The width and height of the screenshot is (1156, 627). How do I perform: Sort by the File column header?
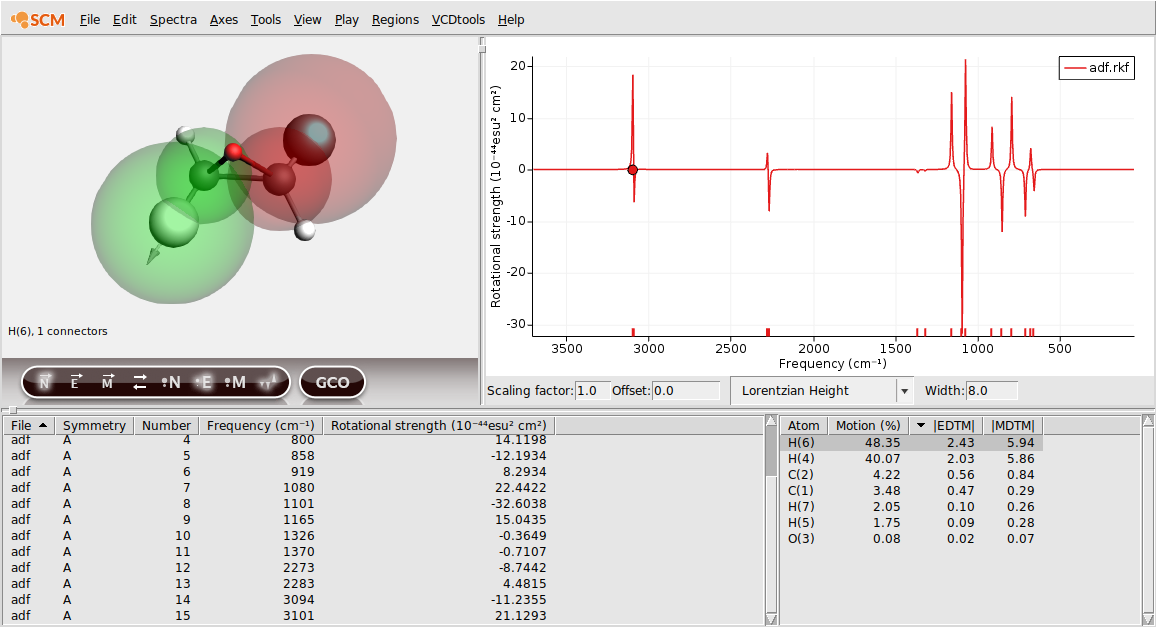[29, 426]
